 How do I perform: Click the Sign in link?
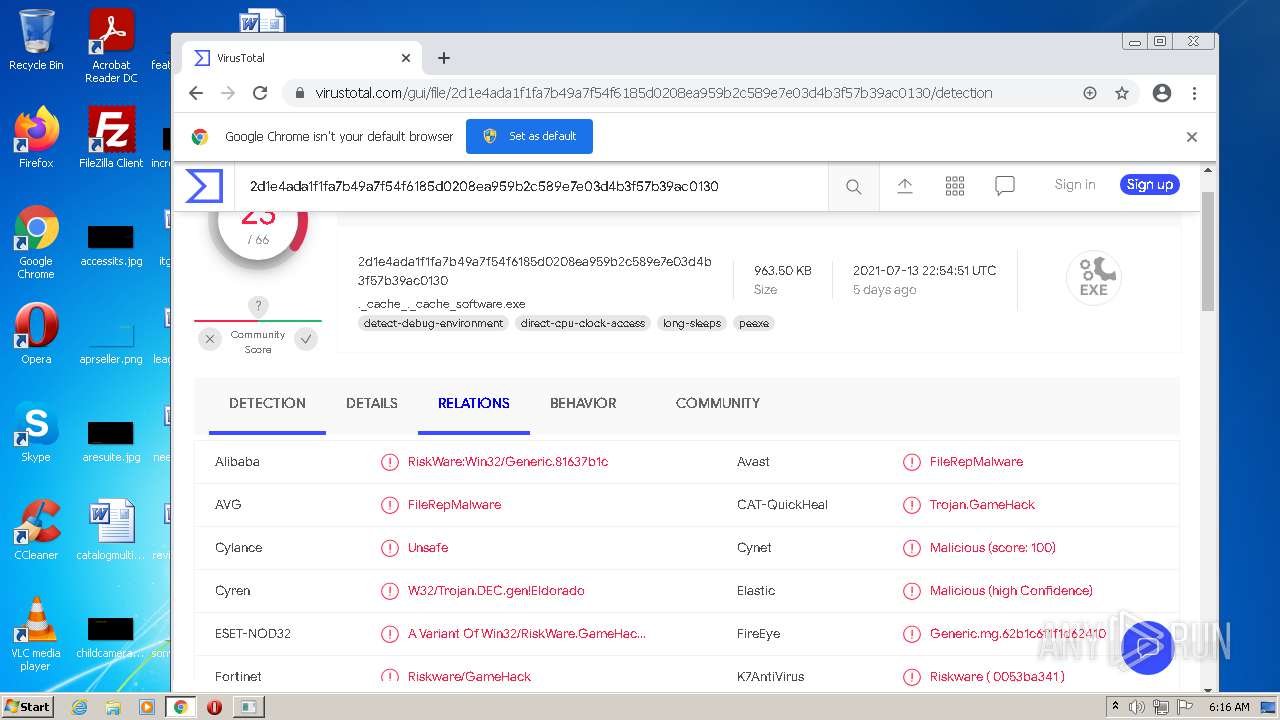(x=1075, y=185)
